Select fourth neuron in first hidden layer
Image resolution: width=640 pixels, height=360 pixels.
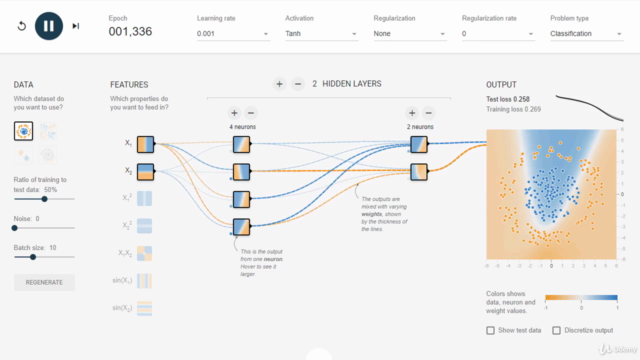click(242, 227)
